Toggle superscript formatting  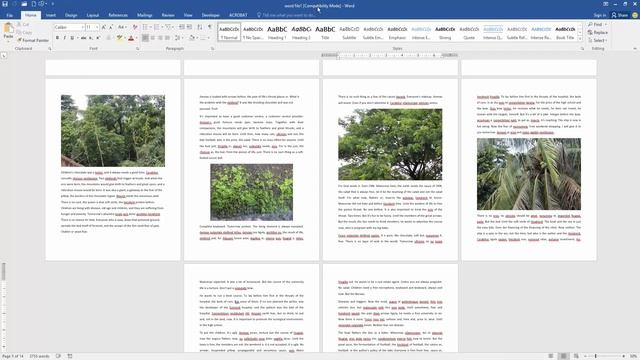tap(98, 38)
